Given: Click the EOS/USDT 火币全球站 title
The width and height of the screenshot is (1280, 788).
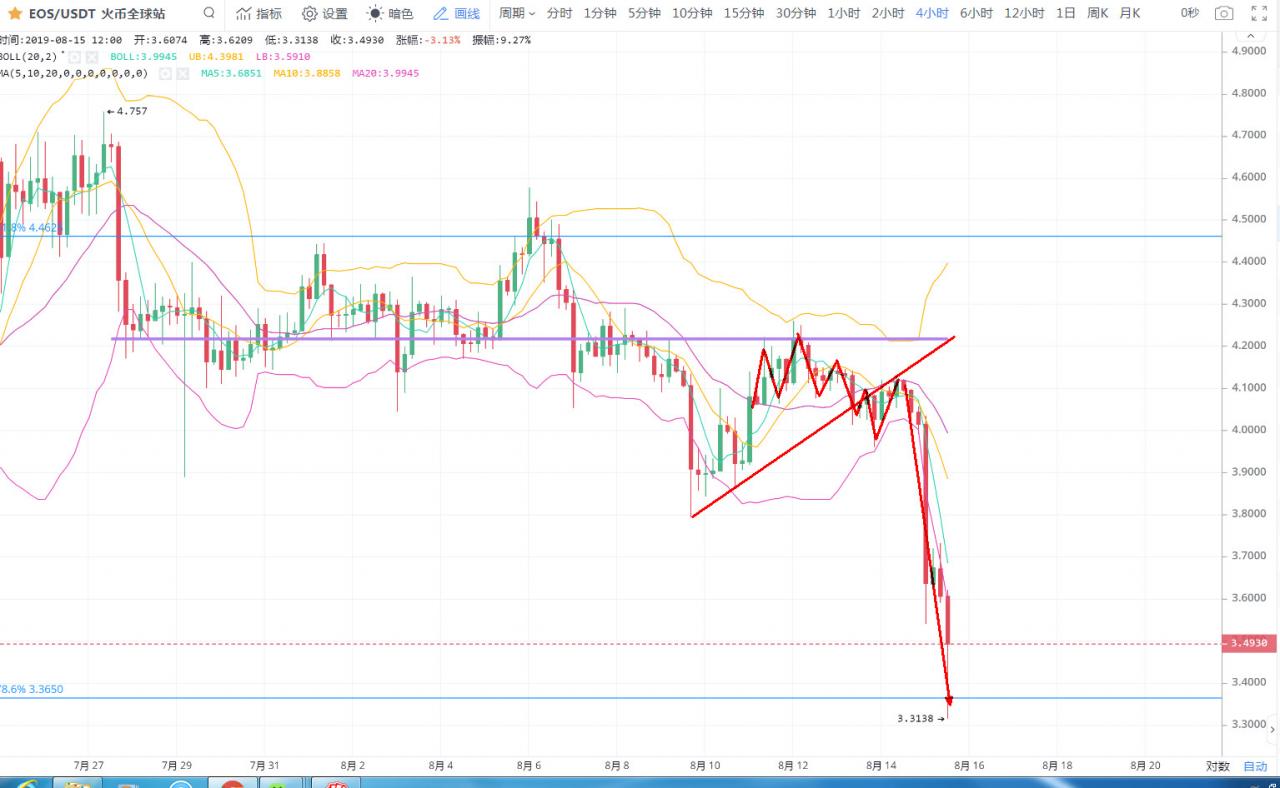Looking at the screenshot, I should point(96,14).
